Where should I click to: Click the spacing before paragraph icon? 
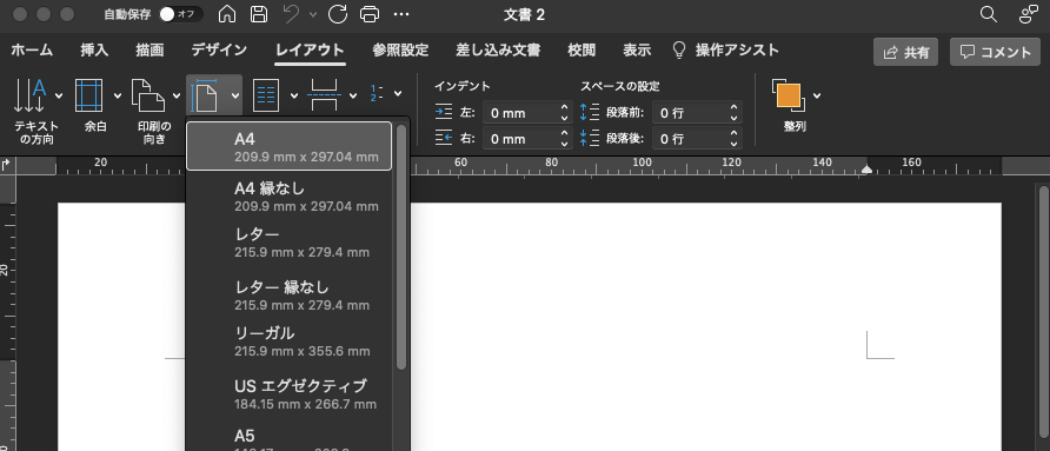[589, 113]
